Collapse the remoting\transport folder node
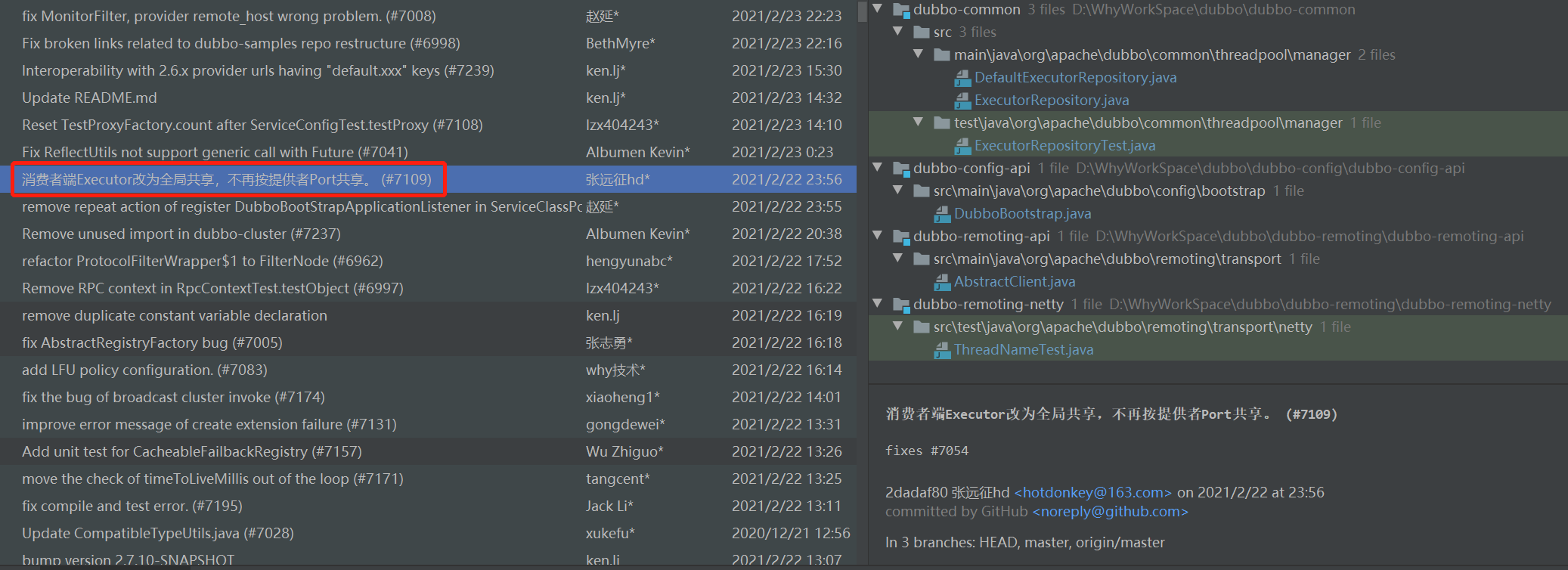The image size is (1568, 570). point(898,258)
